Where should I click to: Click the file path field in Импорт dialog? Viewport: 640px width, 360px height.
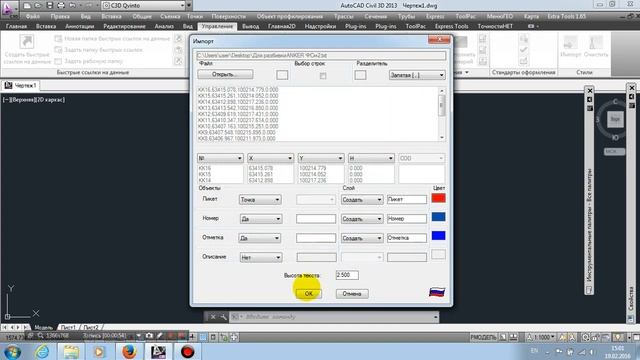321,56
